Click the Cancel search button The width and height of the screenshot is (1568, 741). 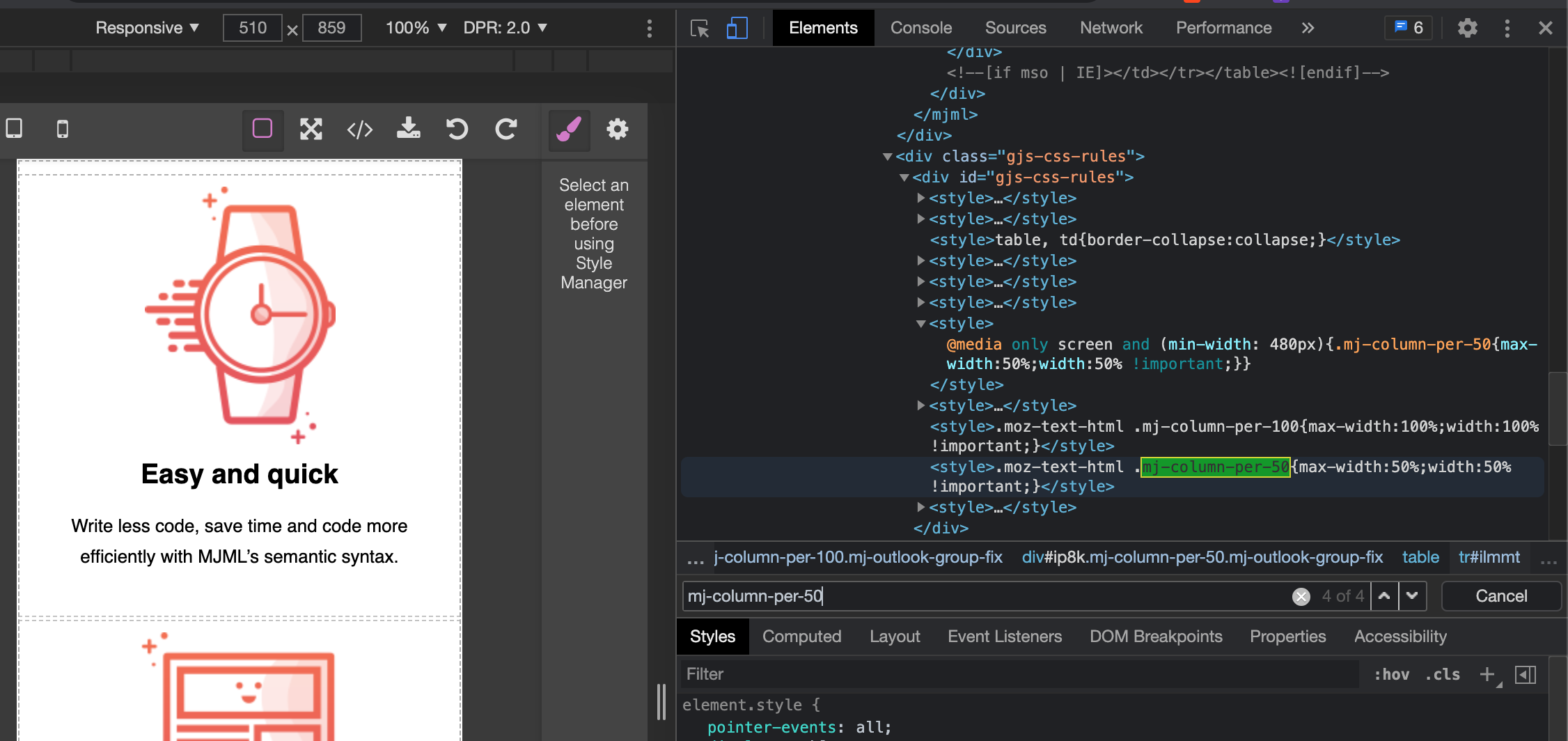pos(1501,595)
